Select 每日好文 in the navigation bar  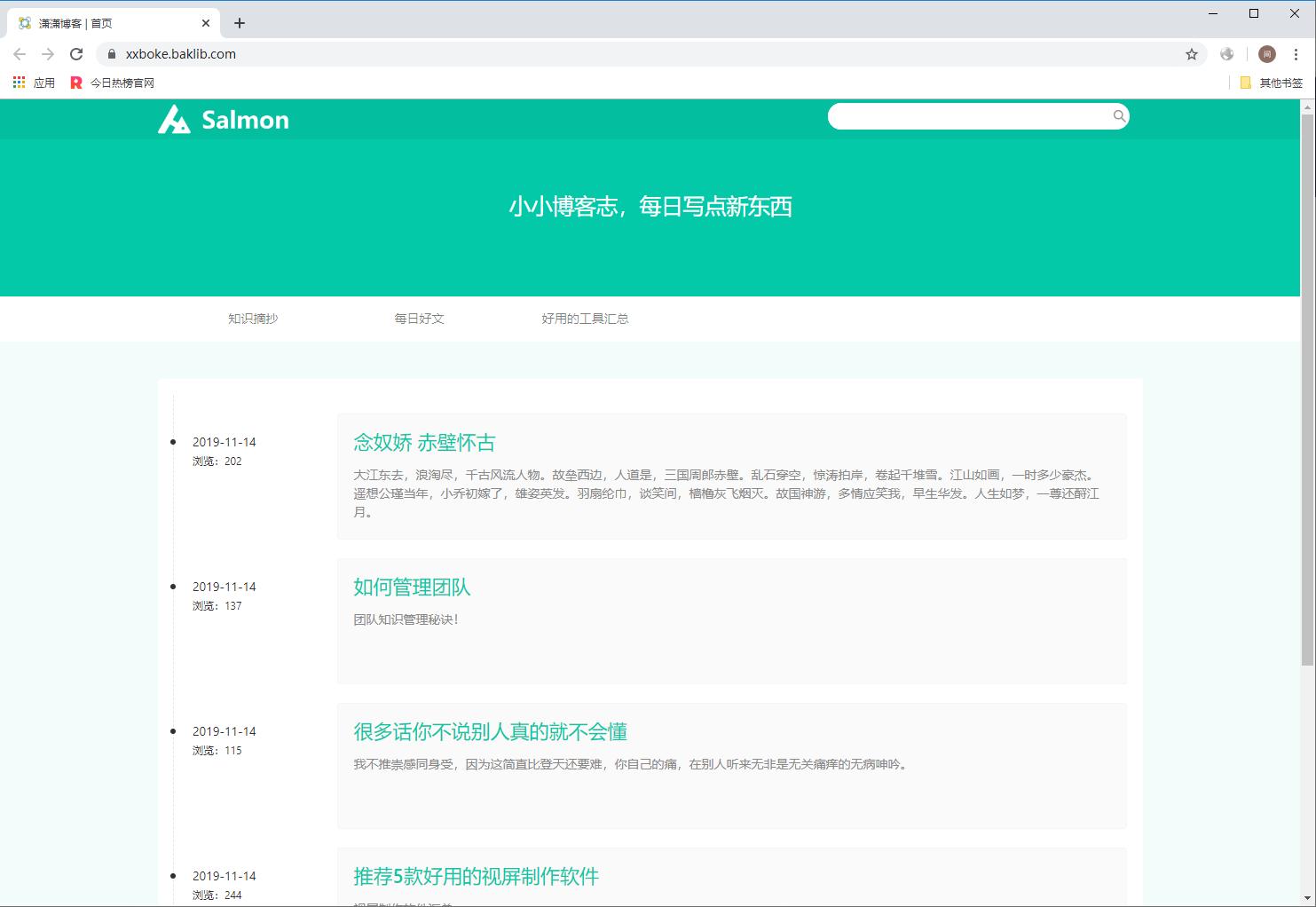click(420, 319)
